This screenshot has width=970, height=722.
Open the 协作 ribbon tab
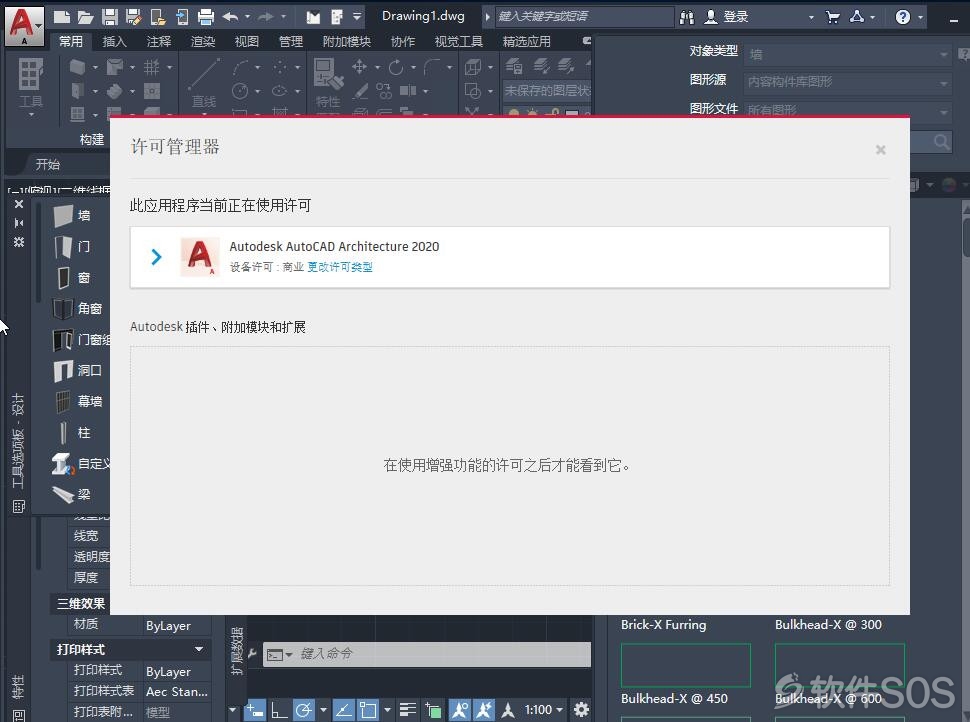pyautogui.click(x=403, y=41)
